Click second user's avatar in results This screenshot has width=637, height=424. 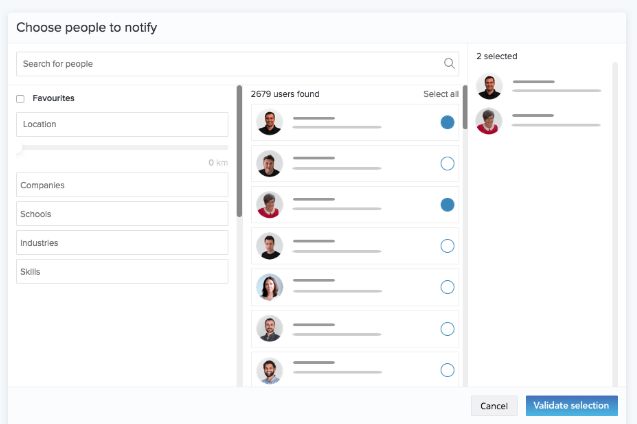point(269,163)
